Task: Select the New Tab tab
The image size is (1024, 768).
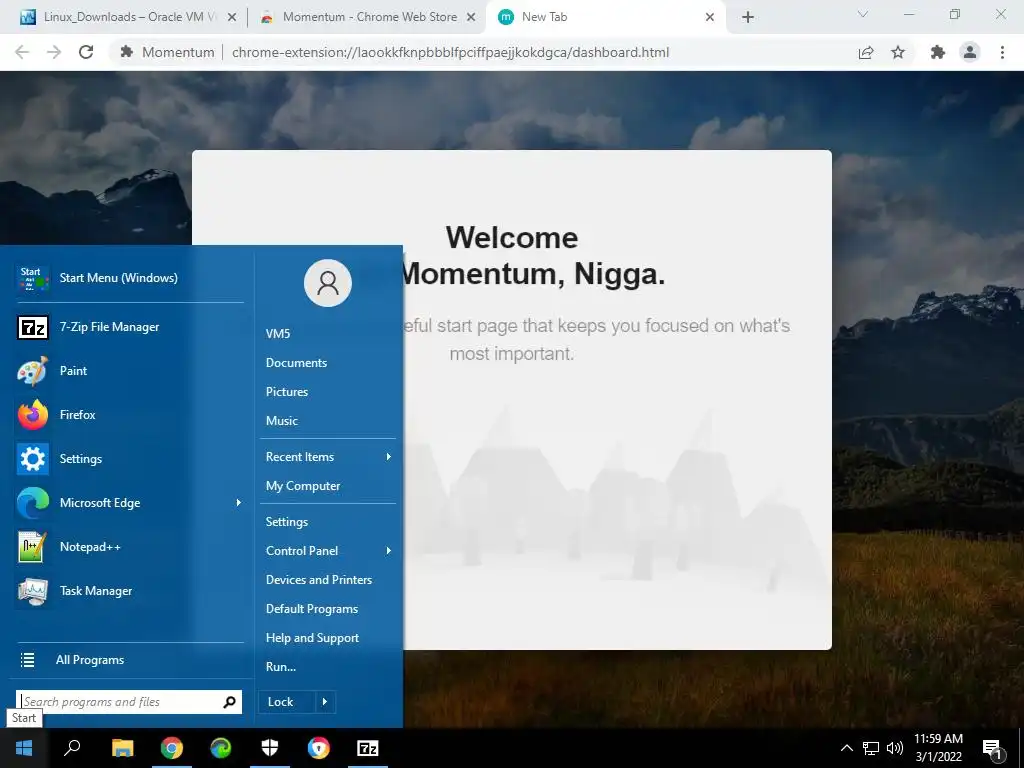Action: click(604, 17)
